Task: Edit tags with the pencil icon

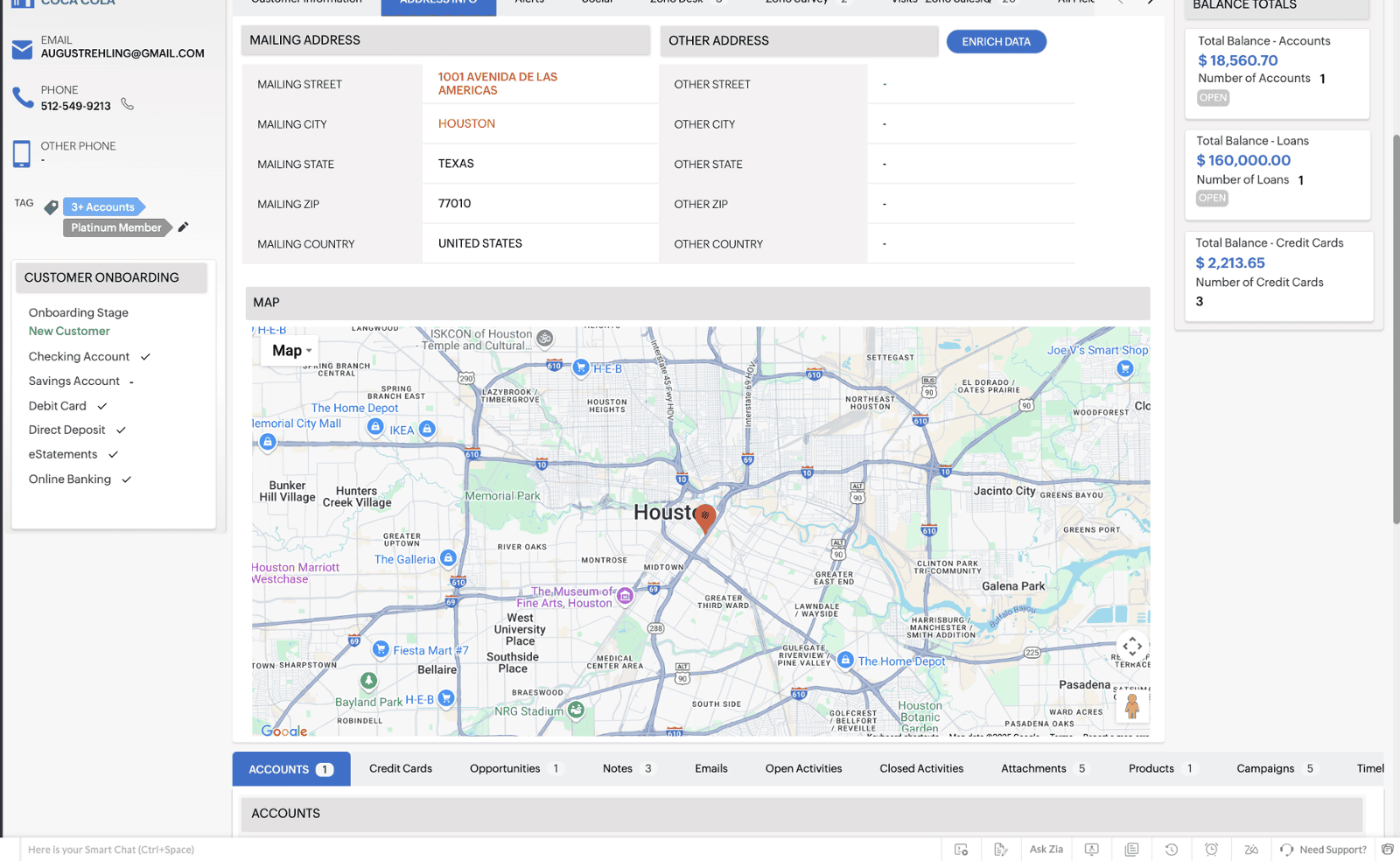Action: 183,227
